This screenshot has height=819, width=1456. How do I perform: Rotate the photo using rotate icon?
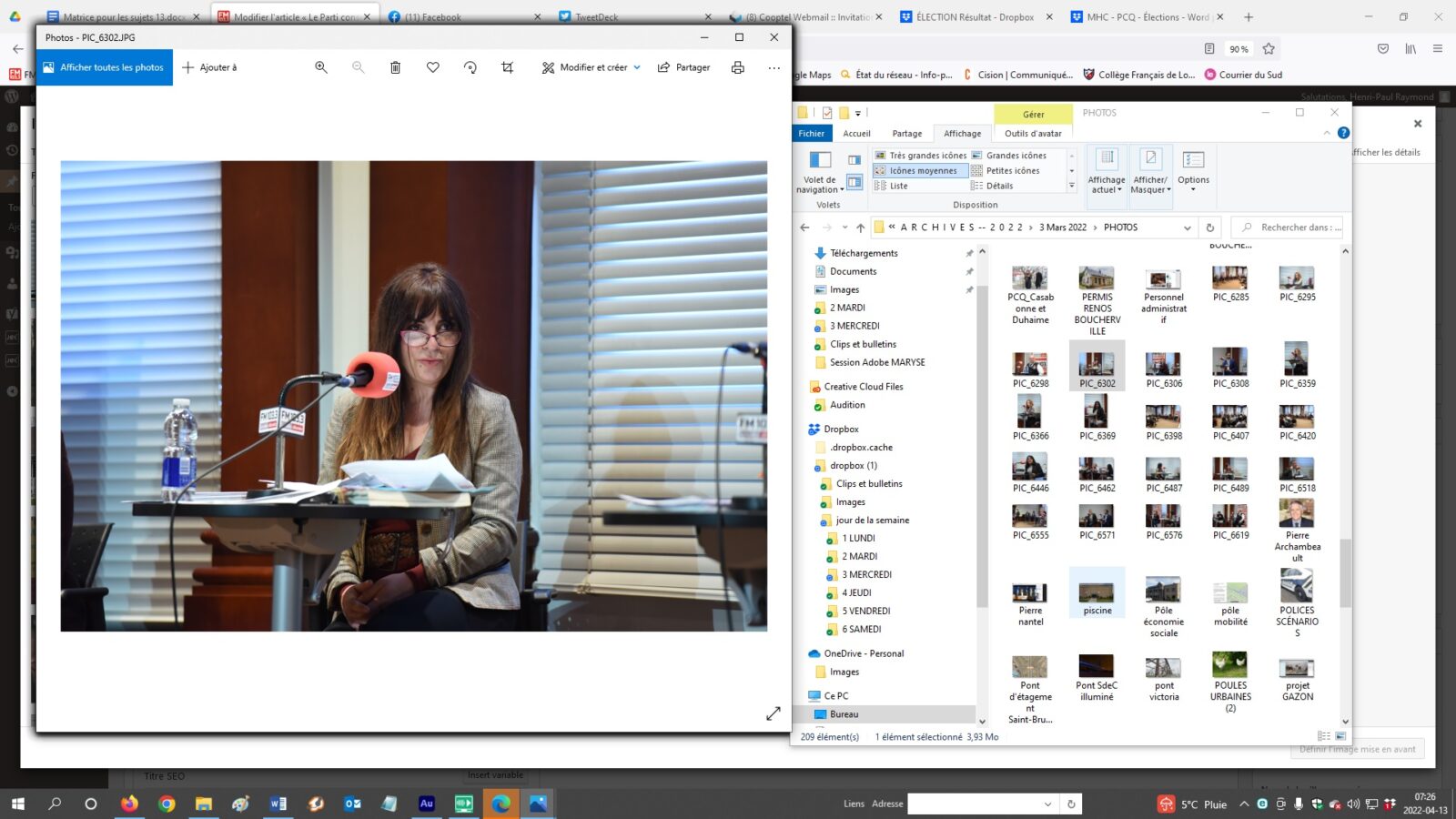pos(470,67)
